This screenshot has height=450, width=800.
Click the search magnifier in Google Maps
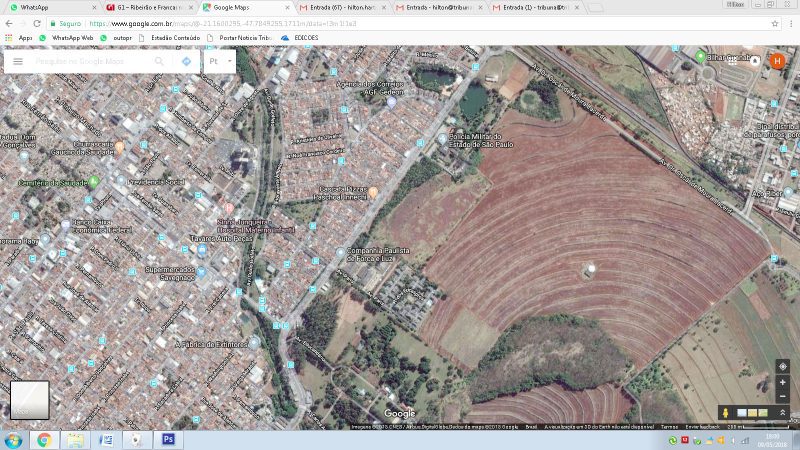click(159, 61)
